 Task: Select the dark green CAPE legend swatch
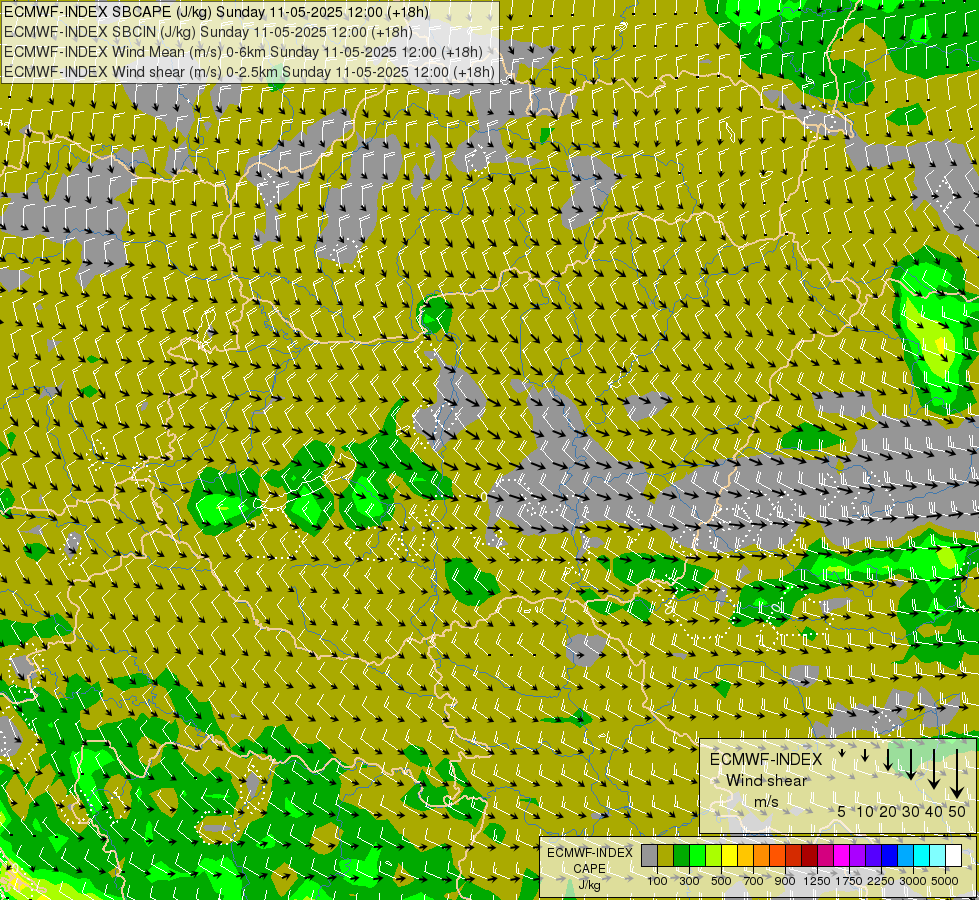[x=682, y=855]
